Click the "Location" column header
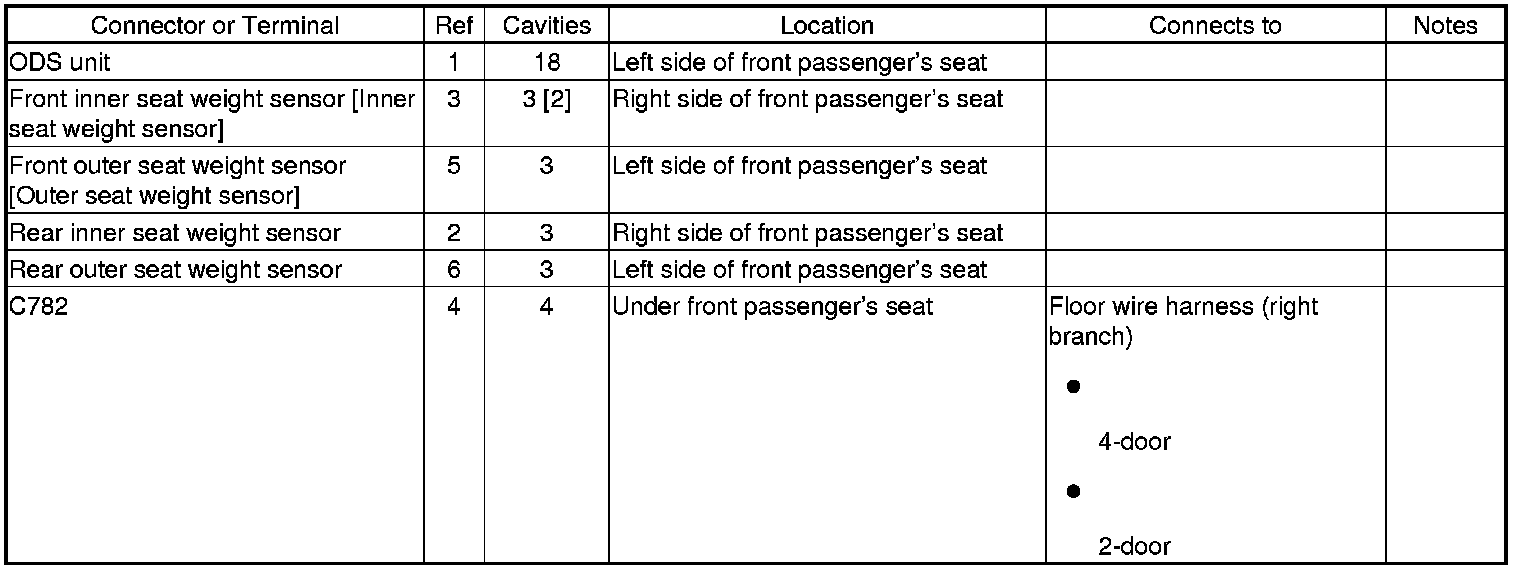This screenshot has height=570, width=1520. (826, 26)
